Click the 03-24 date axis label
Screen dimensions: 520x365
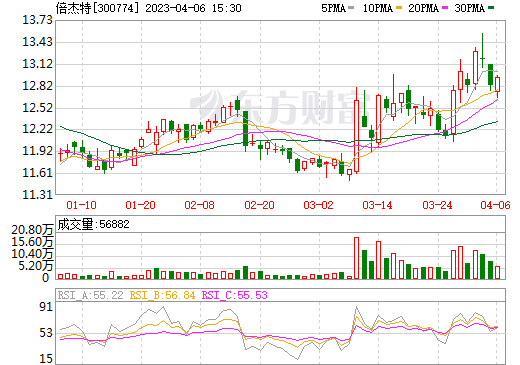point(437,205)
